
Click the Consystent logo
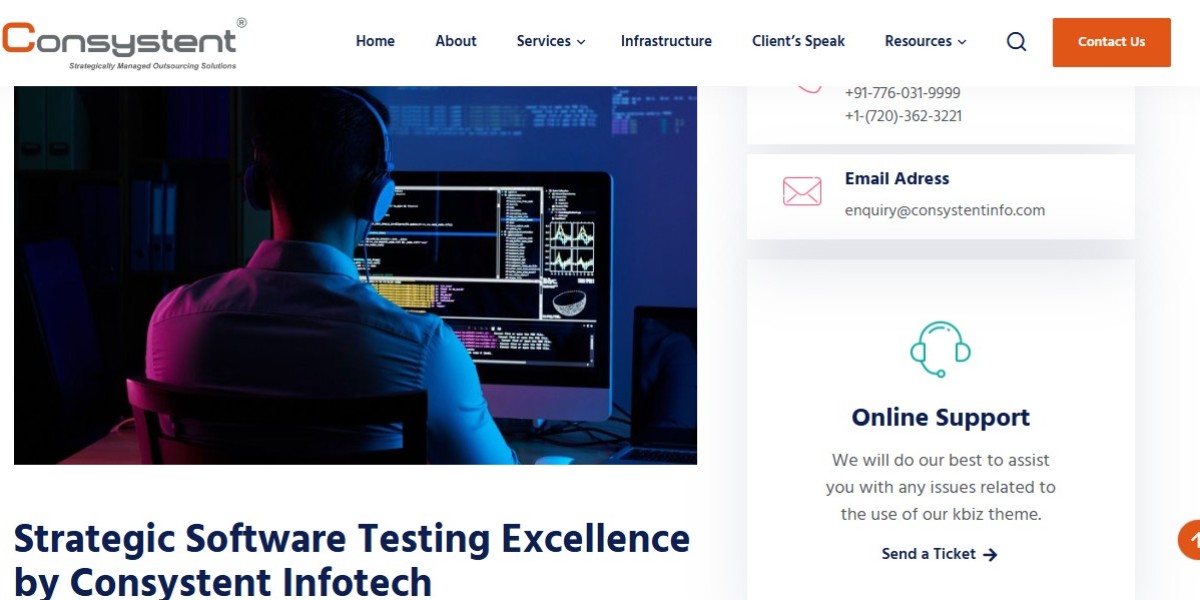[124, 44]
